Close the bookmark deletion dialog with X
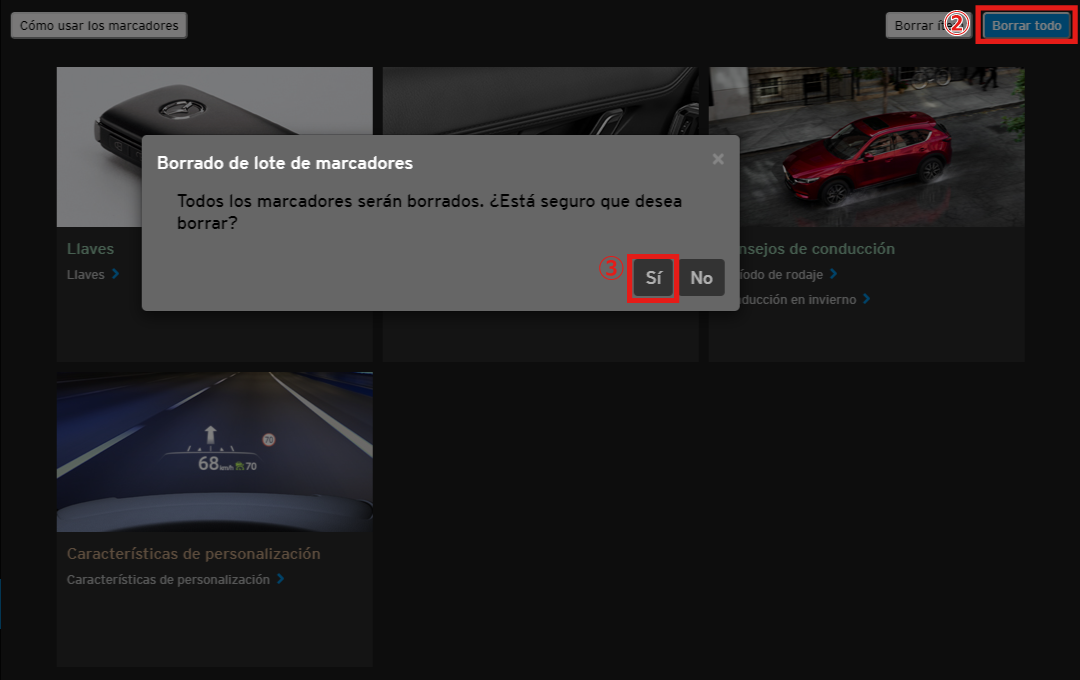 point(718,159)
